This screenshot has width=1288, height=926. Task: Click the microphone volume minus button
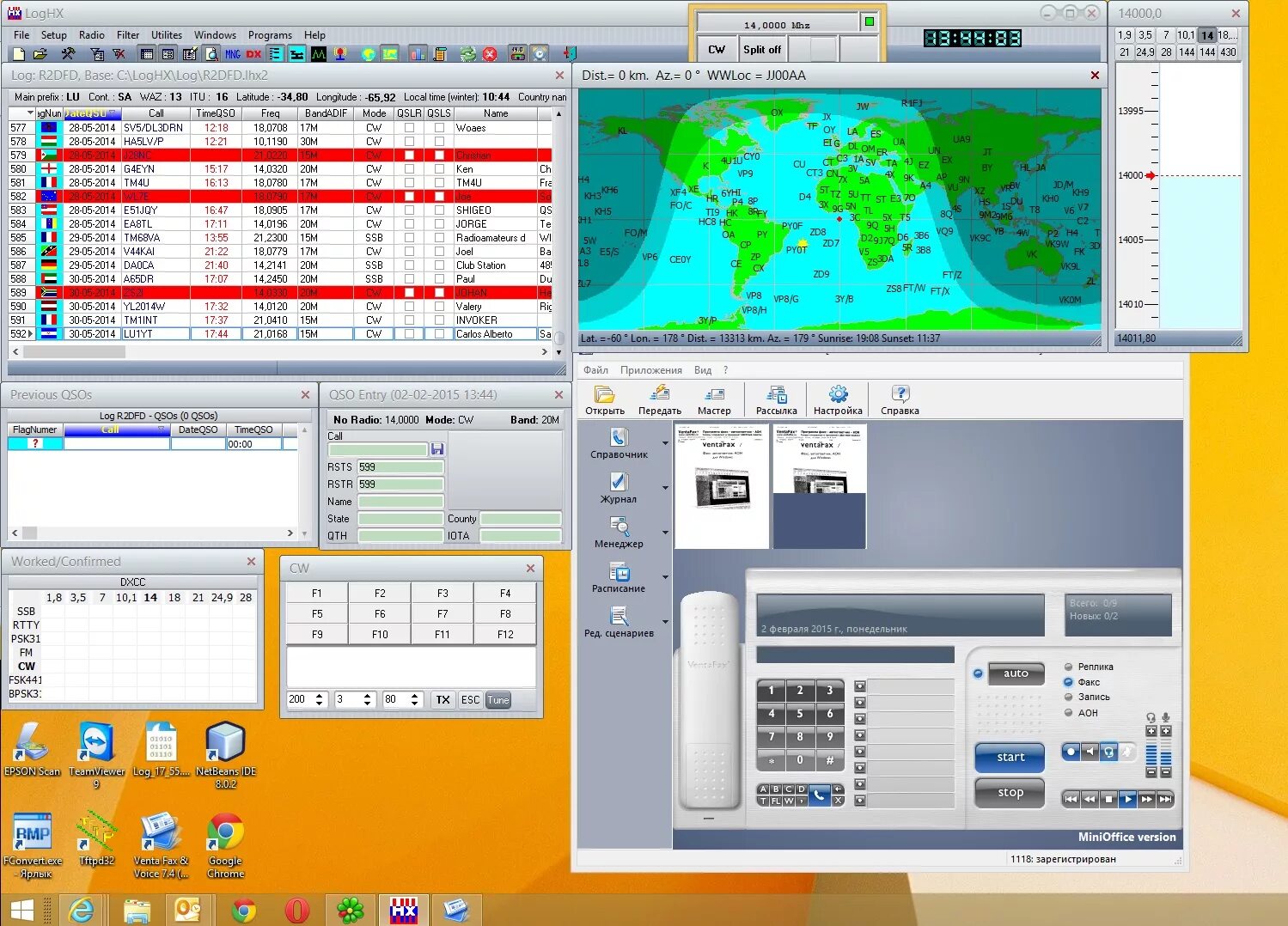click(x=1166, y=772)
